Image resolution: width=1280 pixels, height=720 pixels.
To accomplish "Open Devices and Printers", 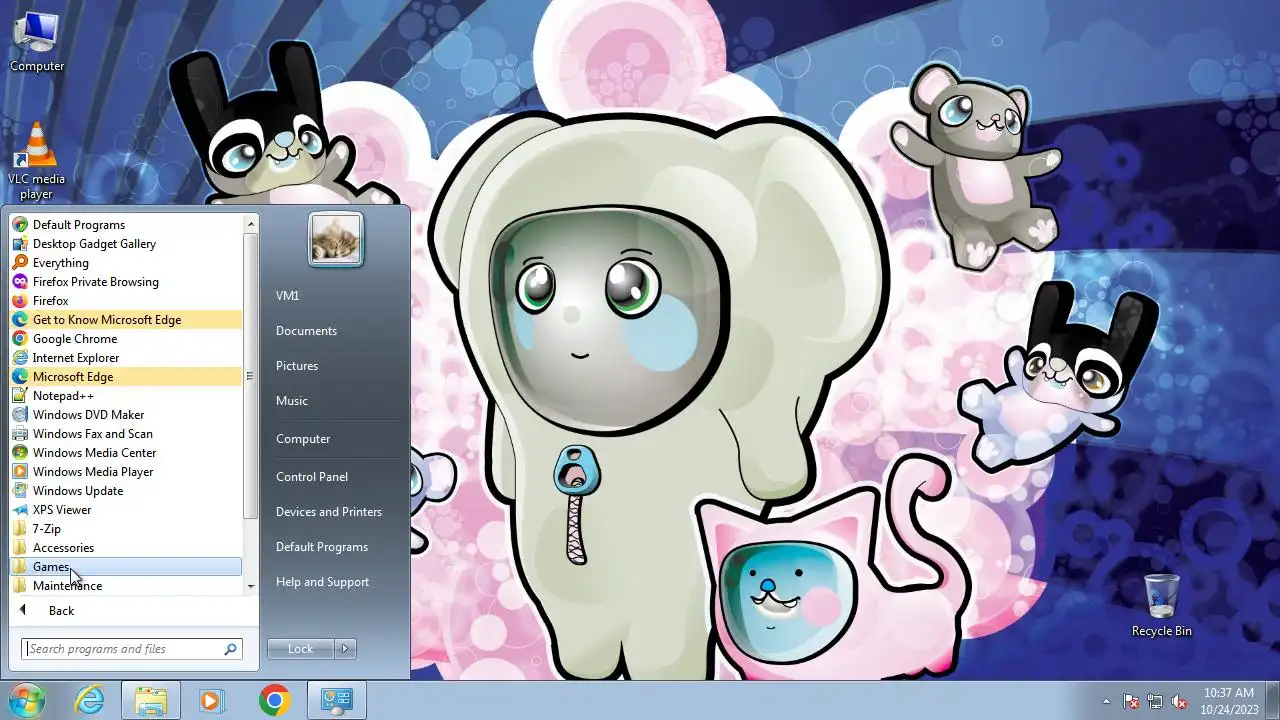I will pyautogui.click(x=329, y=512).
